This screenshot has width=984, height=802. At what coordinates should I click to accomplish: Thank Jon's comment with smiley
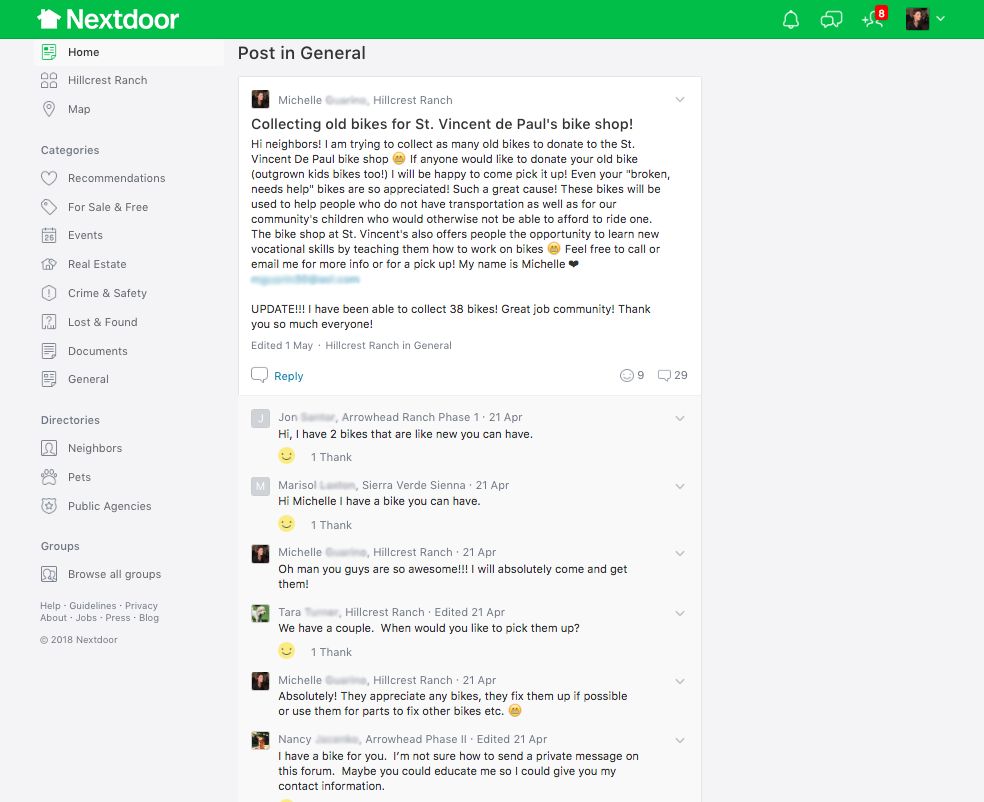tap(287, 456)
